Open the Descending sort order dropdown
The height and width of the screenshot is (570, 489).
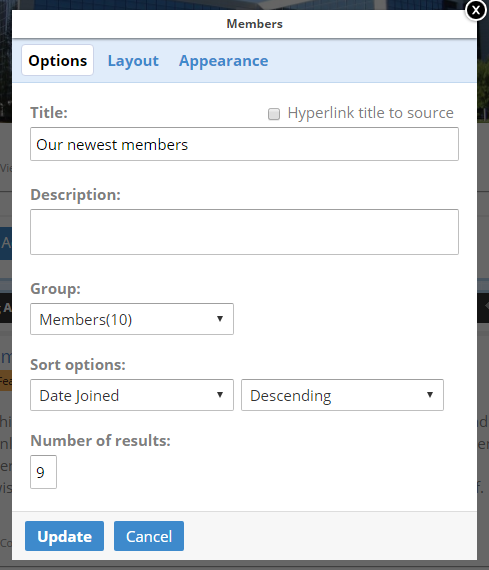342,395
